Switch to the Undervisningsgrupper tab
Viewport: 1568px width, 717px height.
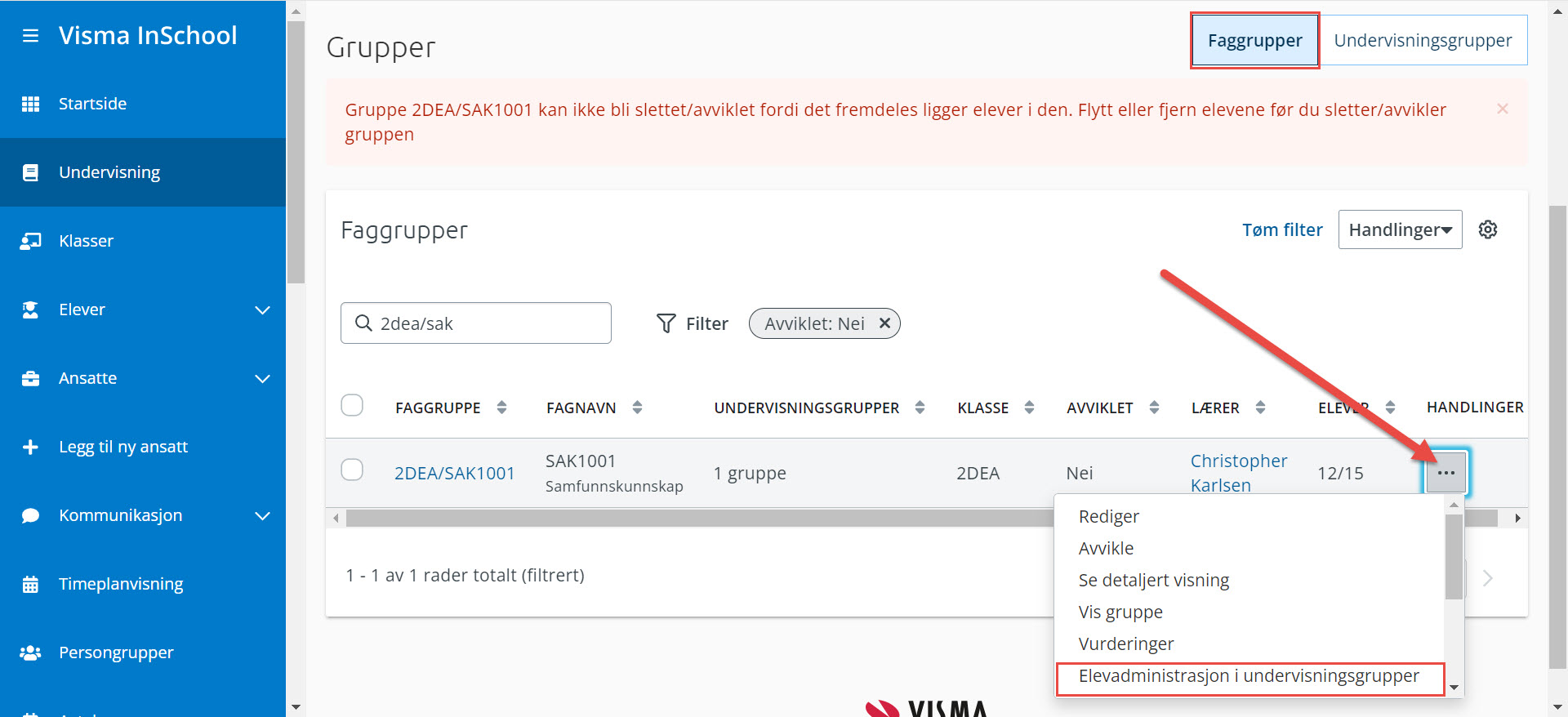[x=1423, y=41]
